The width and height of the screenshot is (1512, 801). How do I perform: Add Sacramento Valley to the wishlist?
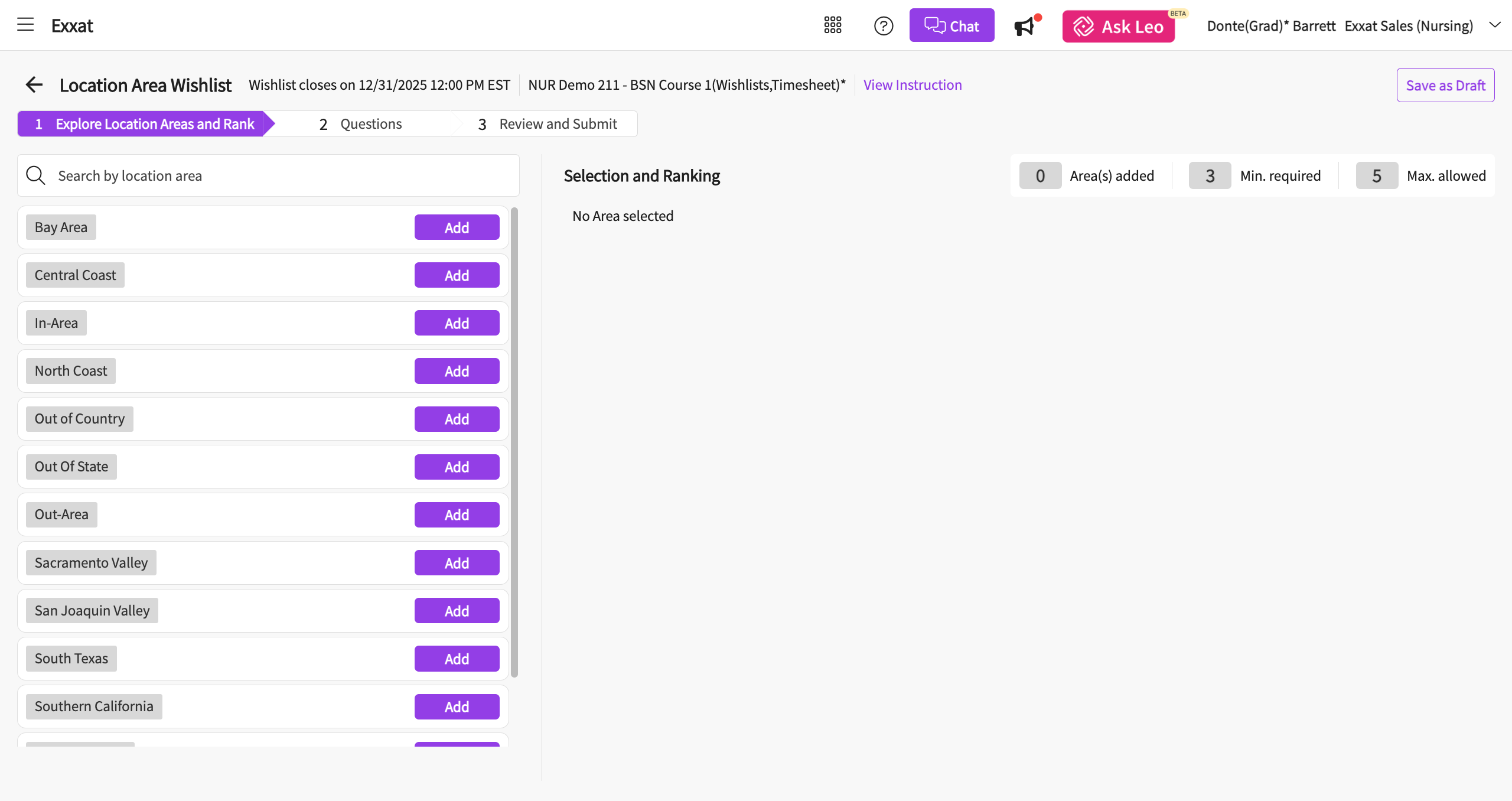tap(457, 563)
